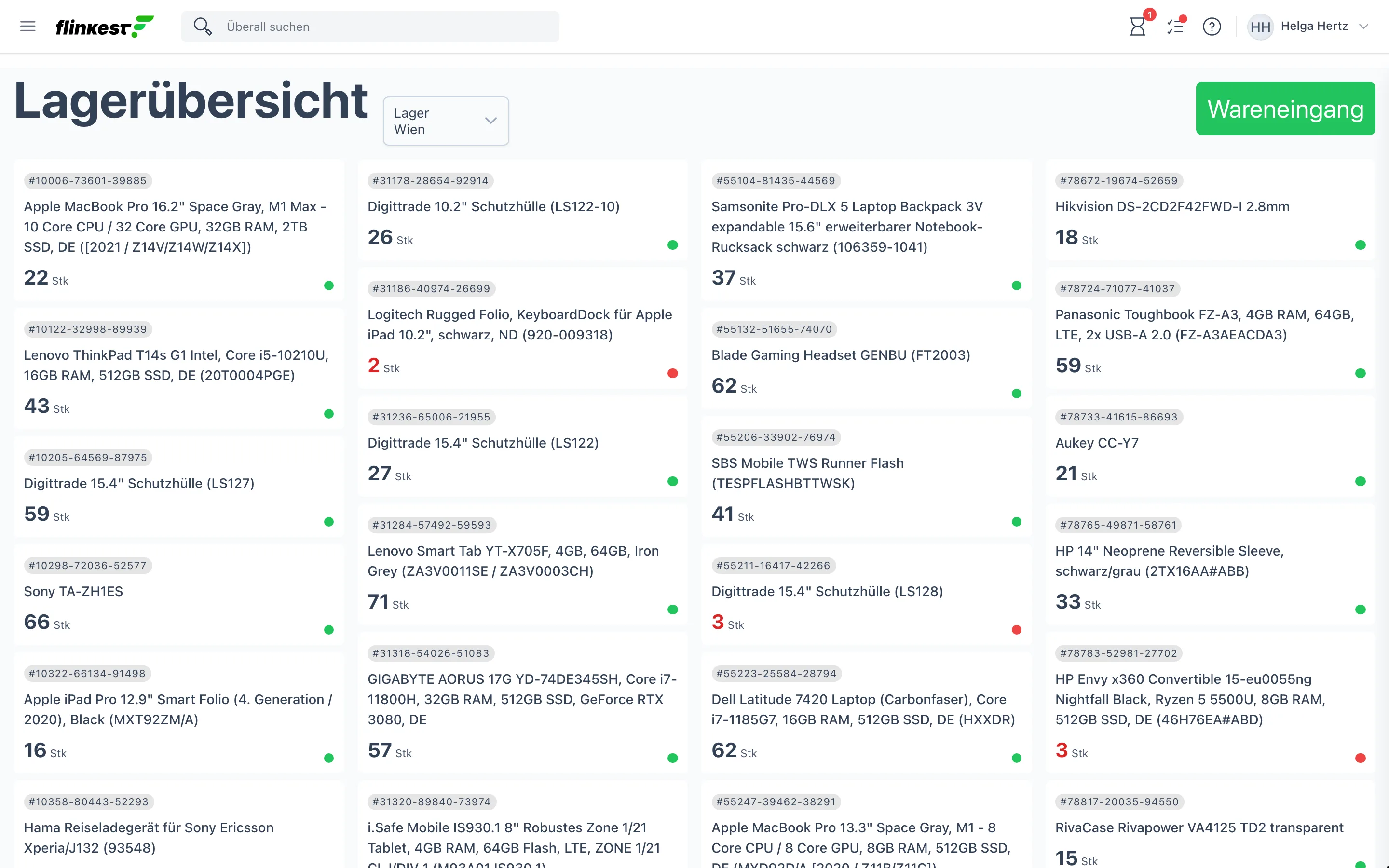The width and height of the screenshot is (1389, 868).
Task: Open the Sony TA-ZH1ES item
Action: (179, 595)
